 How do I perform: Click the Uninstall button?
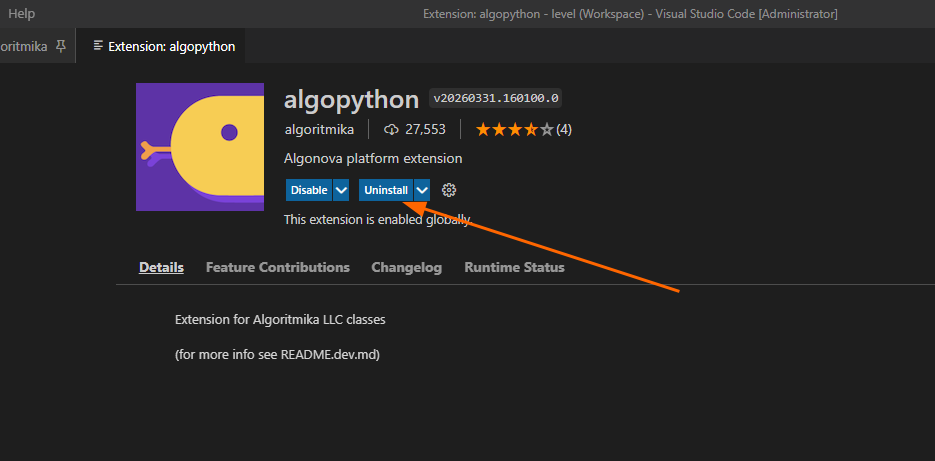(x=385, y=190)
